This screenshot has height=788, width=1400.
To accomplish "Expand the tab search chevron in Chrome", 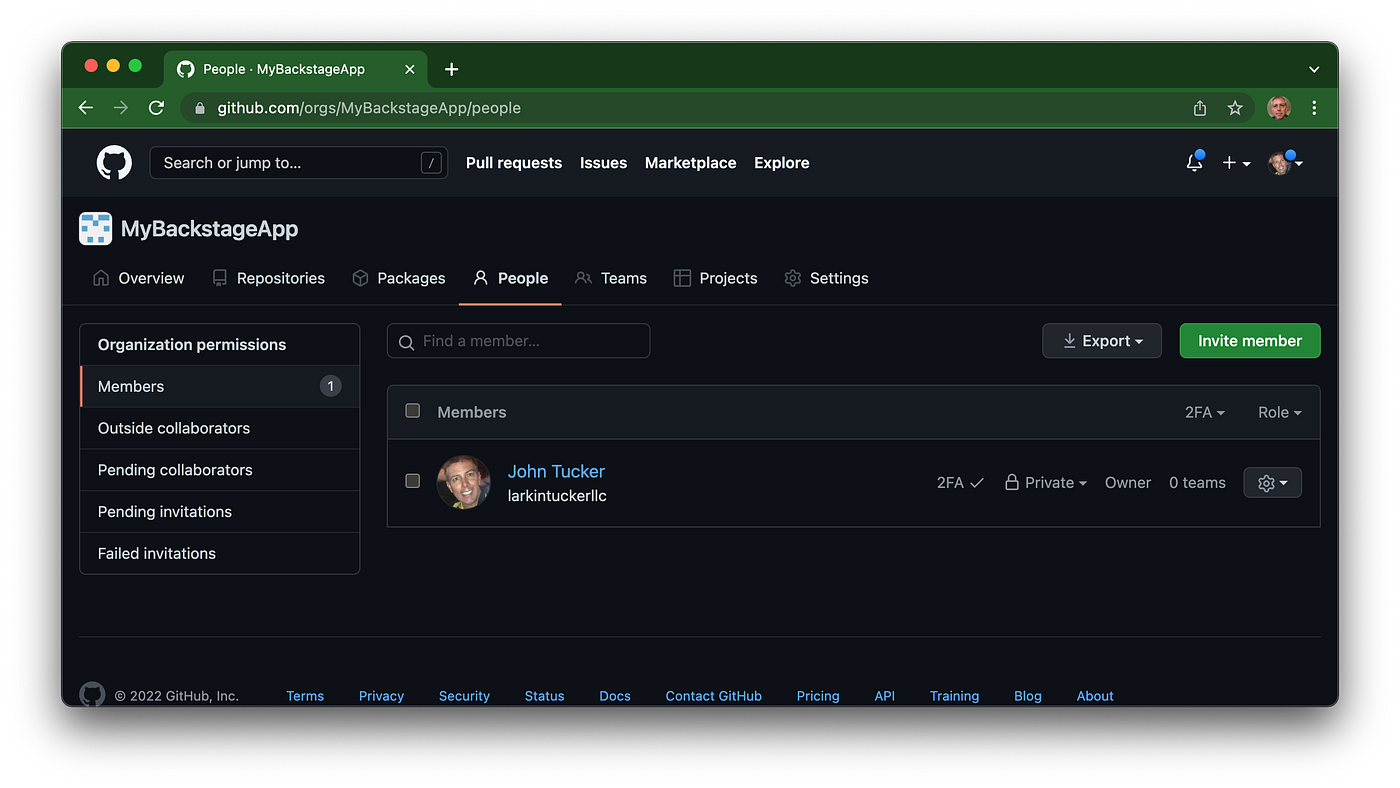I will 1314,69.
